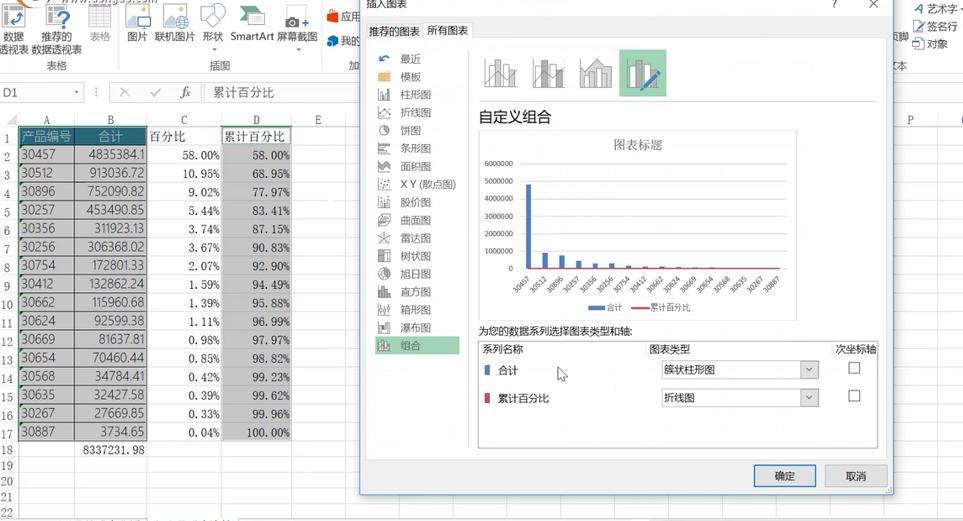Click the formula bar confirm checkmark
Screen dimensions: 963x521
point(155,93)
